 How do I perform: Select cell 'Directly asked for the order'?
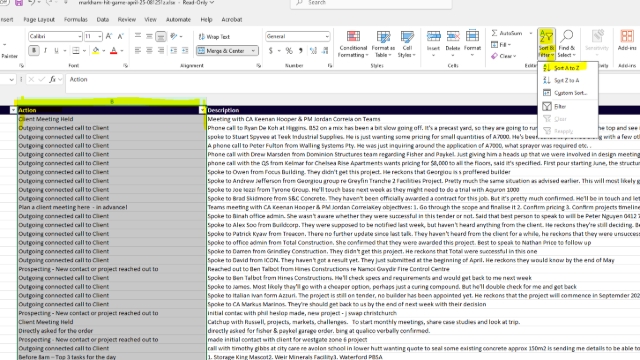[x=112, y=331]
